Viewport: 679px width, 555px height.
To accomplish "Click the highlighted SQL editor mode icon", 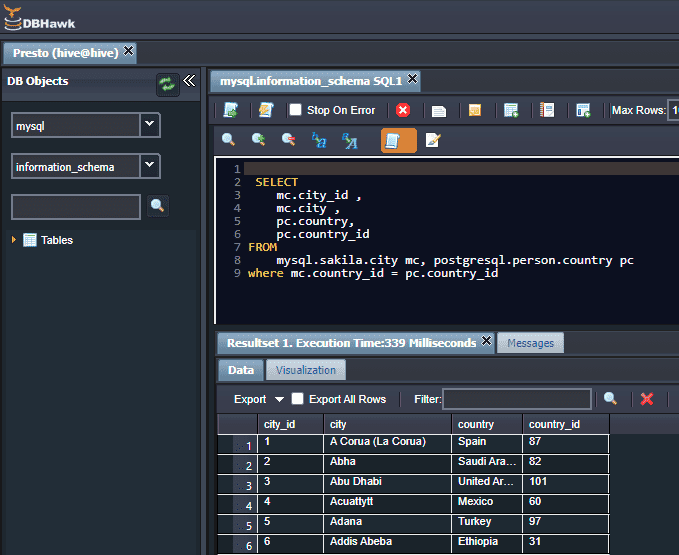I will coord(398,140).
